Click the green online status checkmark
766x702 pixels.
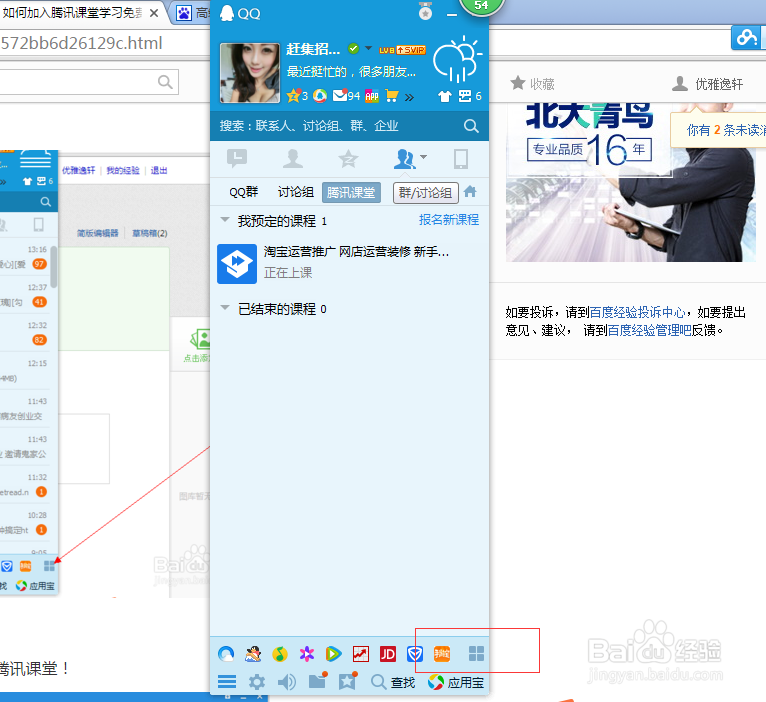point(353,48)
